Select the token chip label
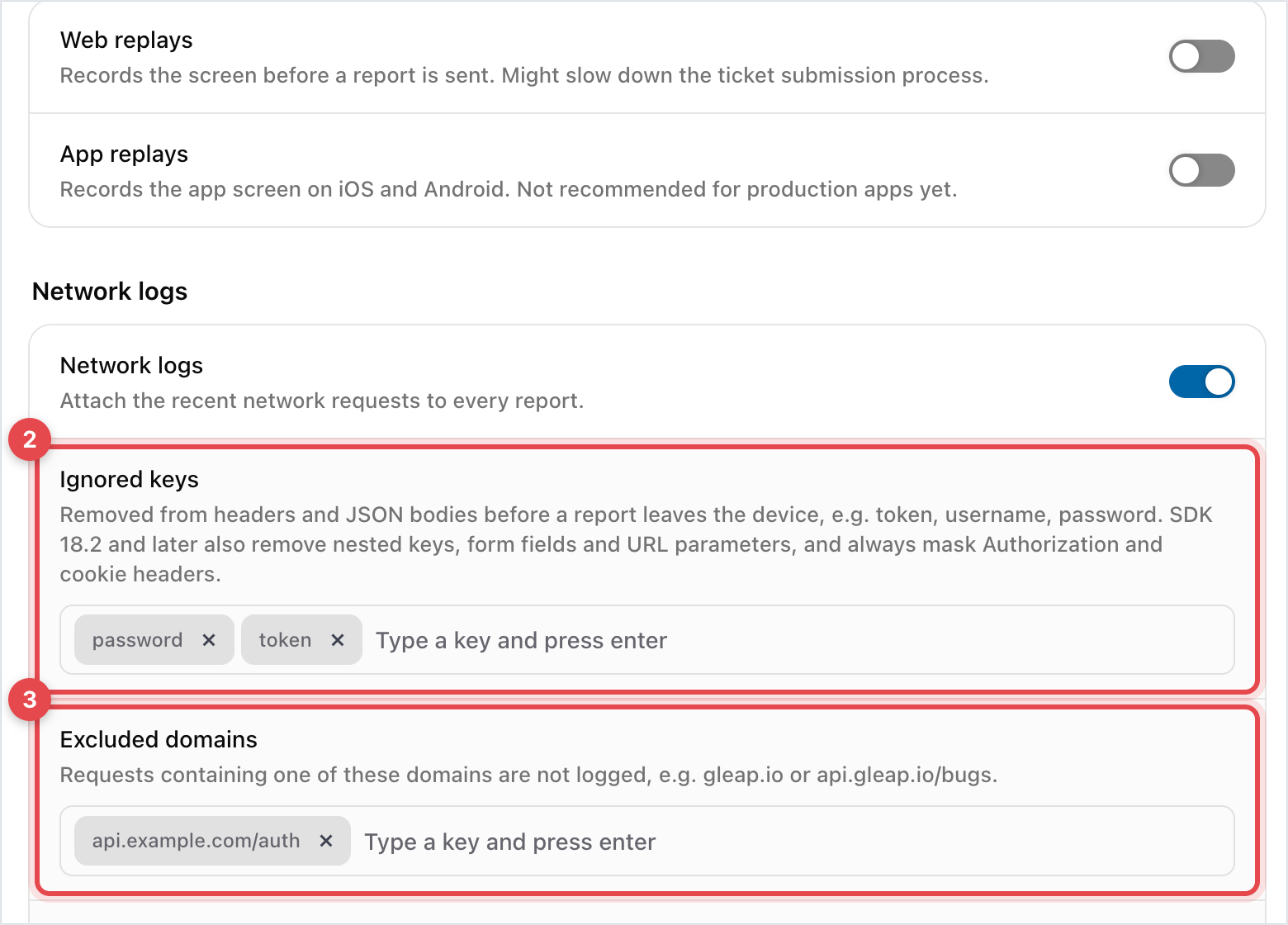The height and width of the screenshot is (925, 1288). point(285,640)
